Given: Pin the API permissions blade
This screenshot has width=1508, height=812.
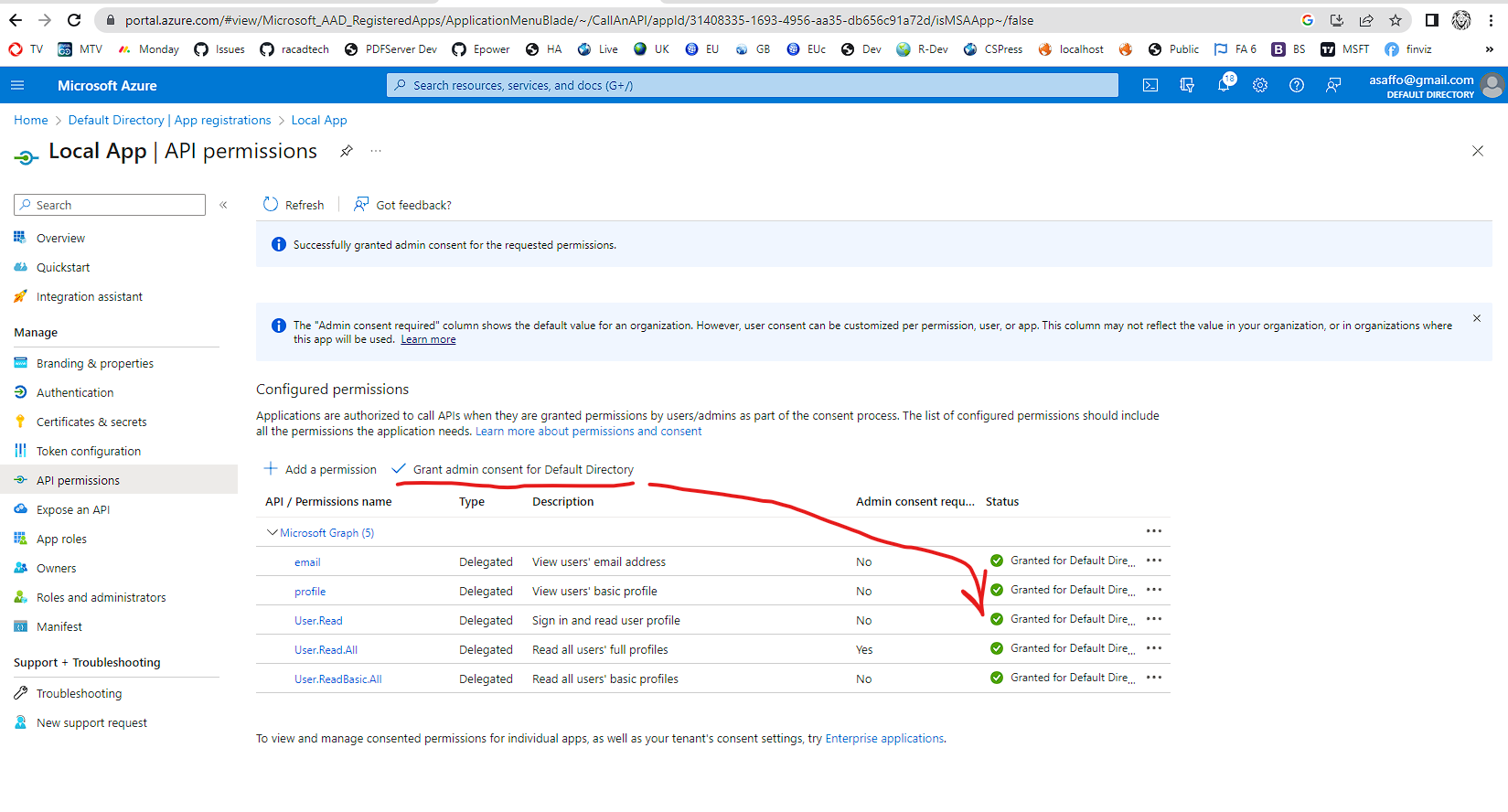Looking at the screenshot, I should [x=346, y=151].
